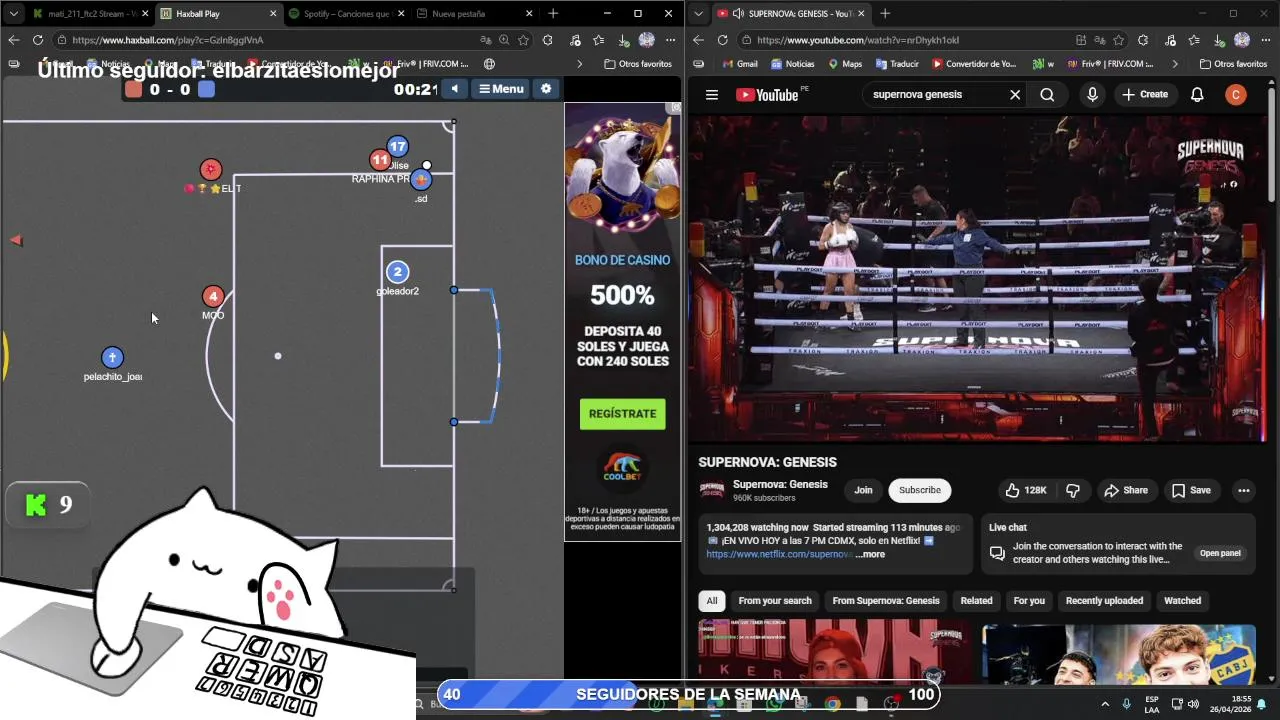This screenshot has height=720, width=1280.
Task: Show hidden system tray icons
Action: pyautogui.click(x=1105, y=703)
